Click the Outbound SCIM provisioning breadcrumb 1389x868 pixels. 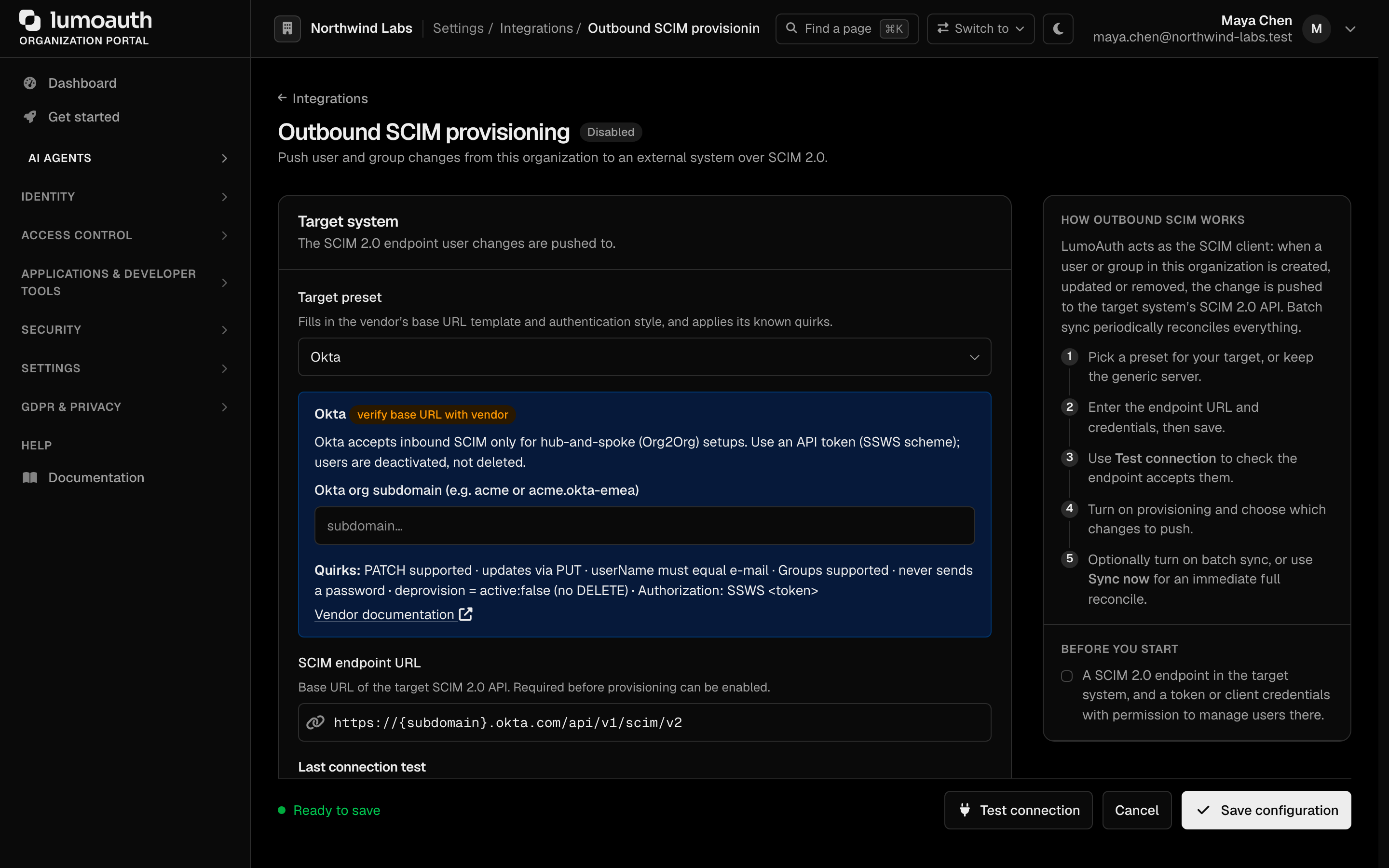tap(673, 28)
